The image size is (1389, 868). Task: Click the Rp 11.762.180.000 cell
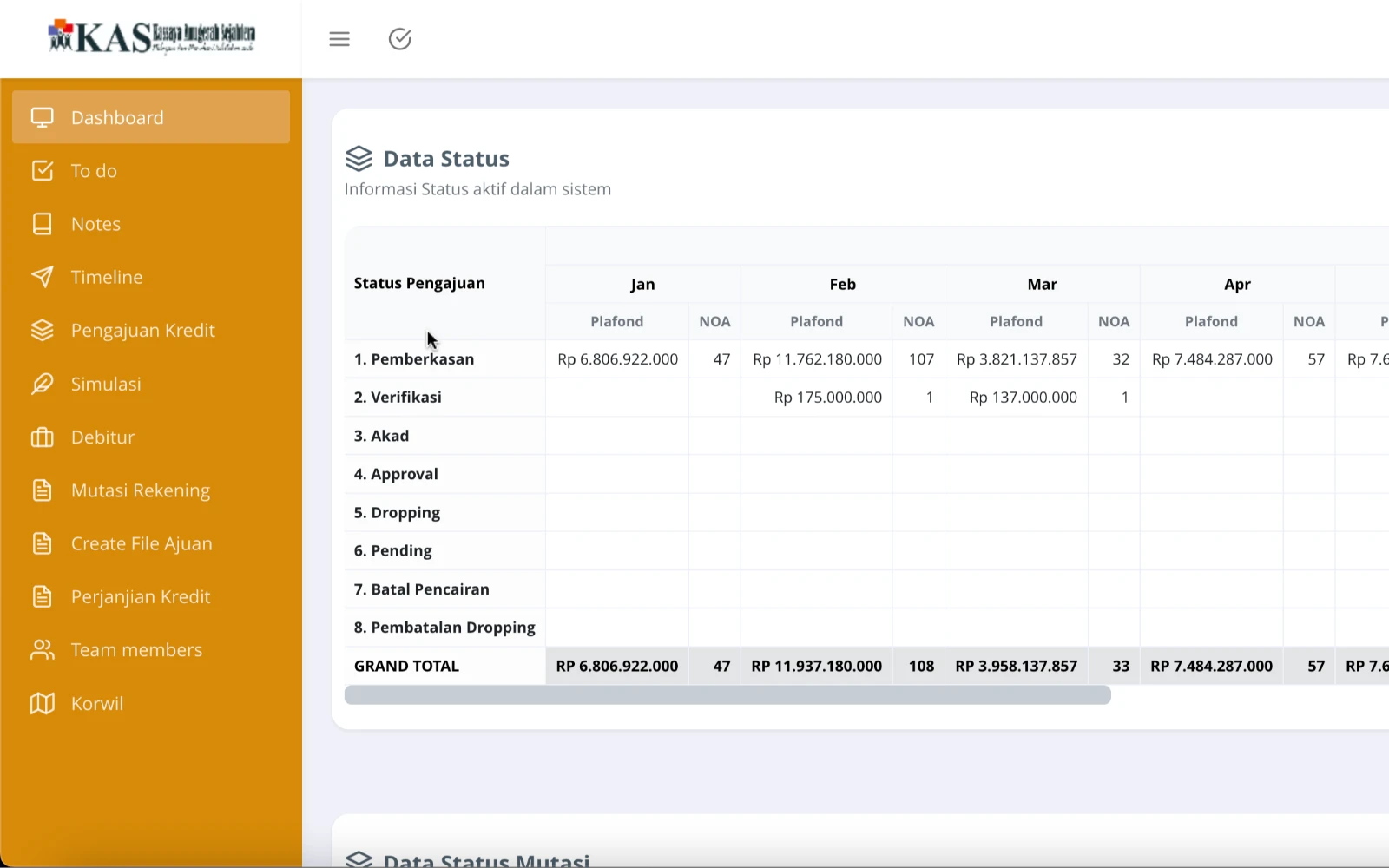[817, 359]
